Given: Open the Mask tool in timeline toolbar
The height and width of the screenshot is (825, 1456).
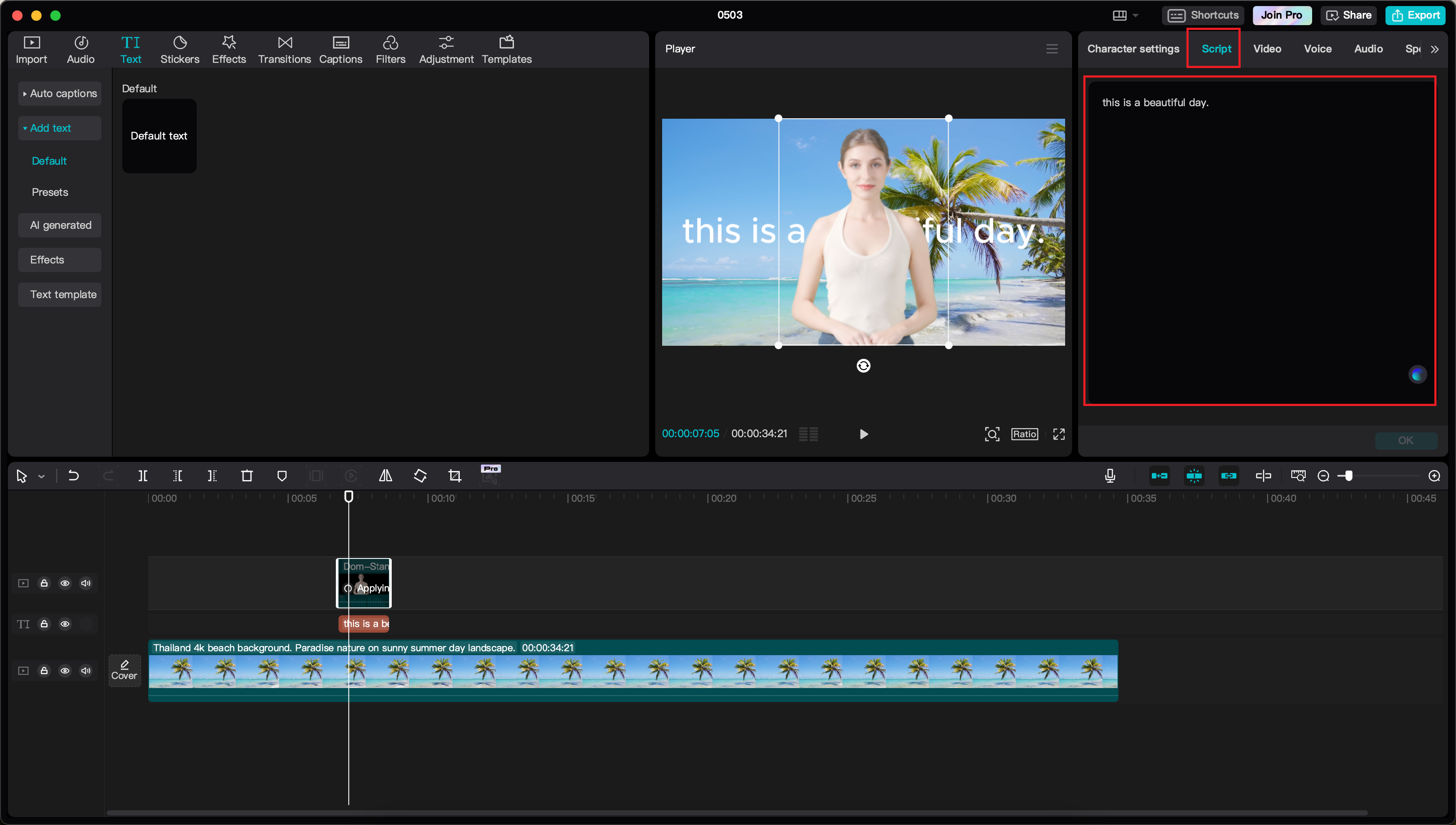Looking at the screenshot, I should [282, 475].
